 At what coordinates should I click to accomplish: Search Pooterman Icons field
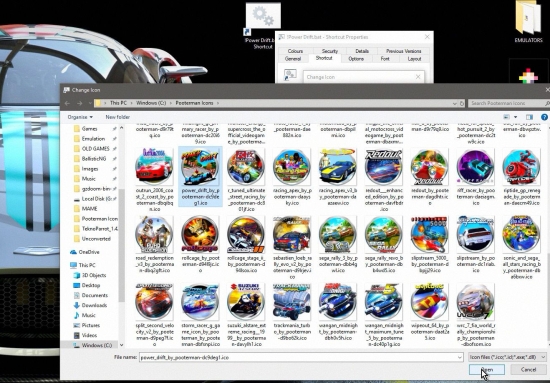(x=509, y=103)
